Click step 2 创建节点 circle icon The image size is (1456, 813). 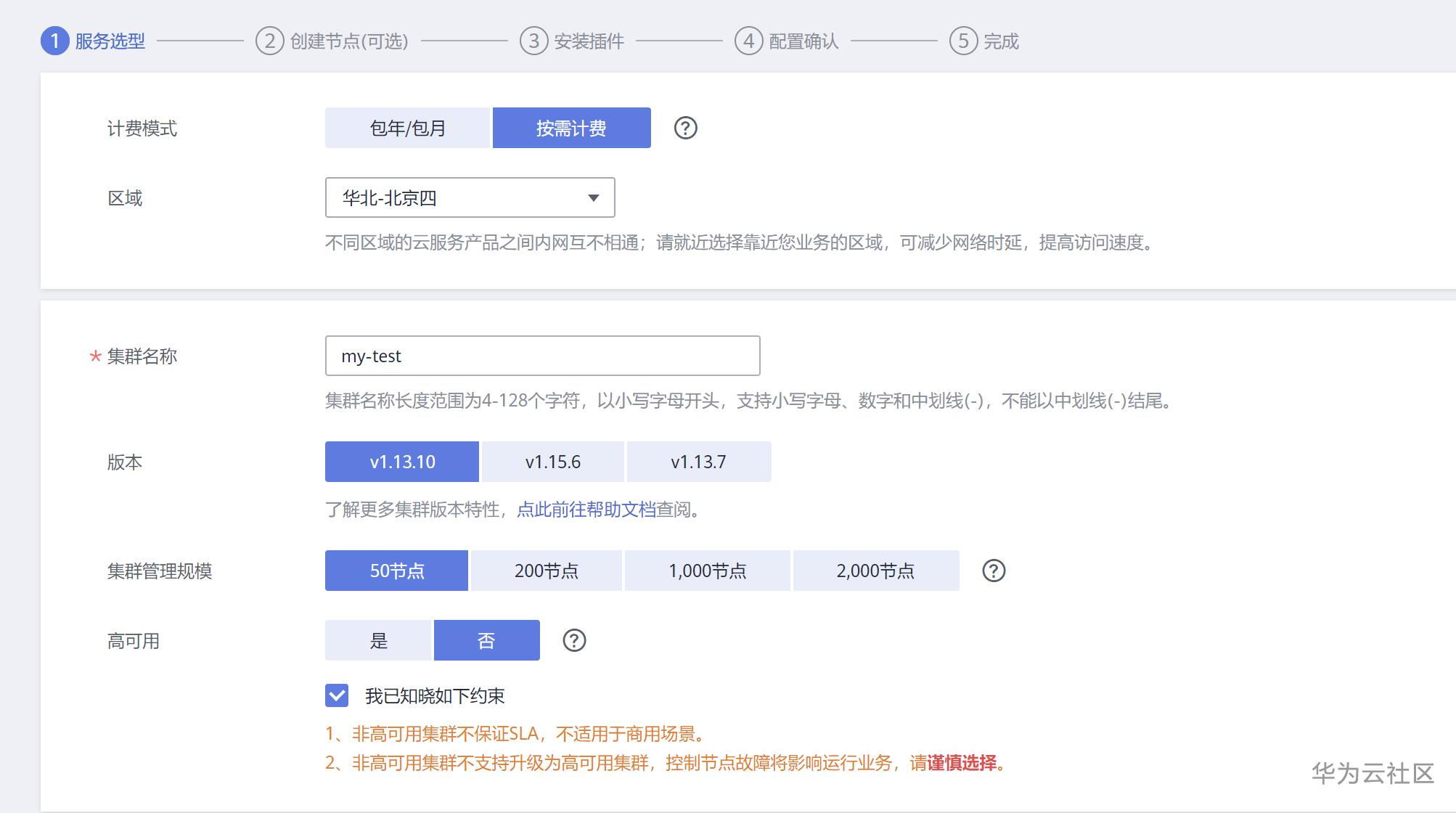click(269, 41)
